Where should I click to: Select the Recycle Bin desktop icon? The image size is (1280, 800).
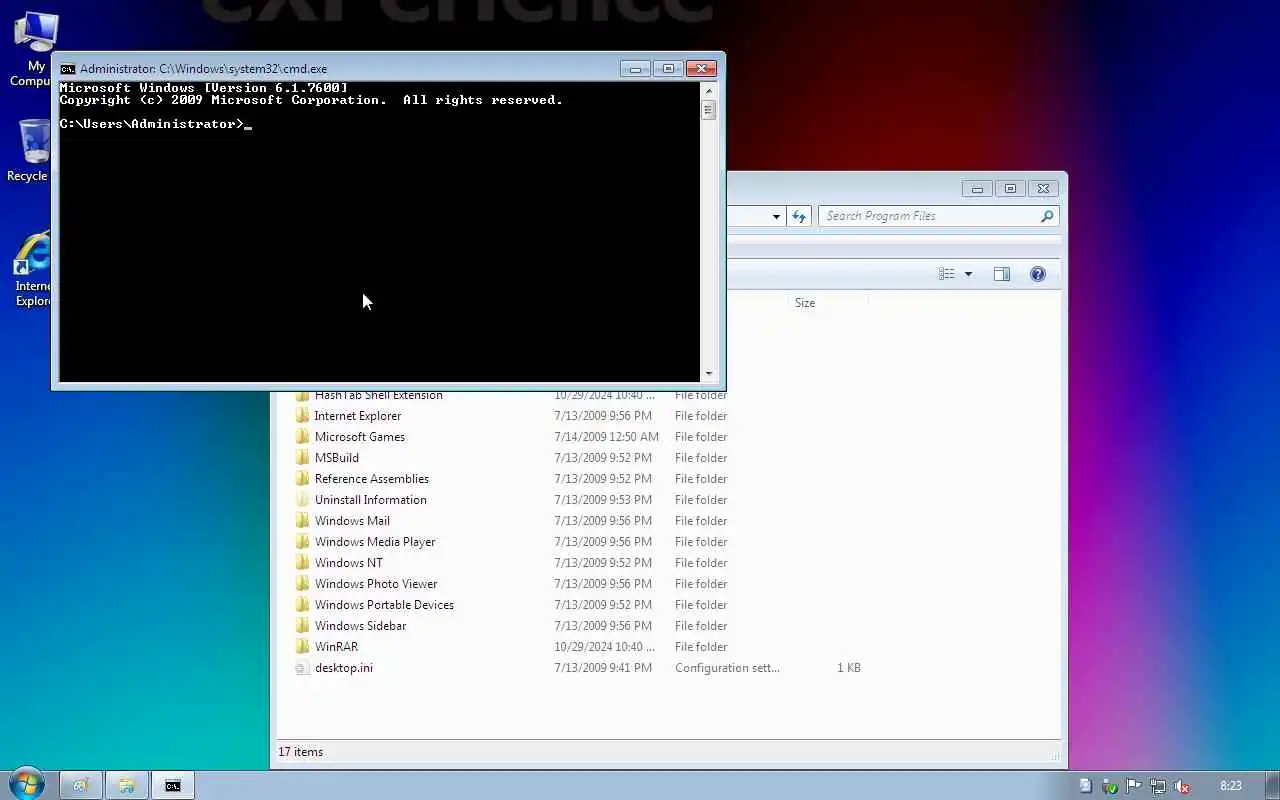[32, 150]
